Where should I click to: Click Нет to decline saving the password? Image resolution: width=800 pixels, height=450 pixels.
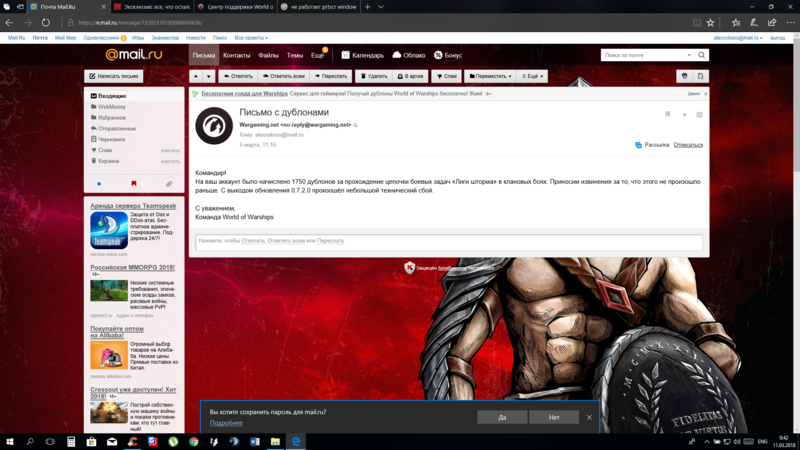(554, 417)
